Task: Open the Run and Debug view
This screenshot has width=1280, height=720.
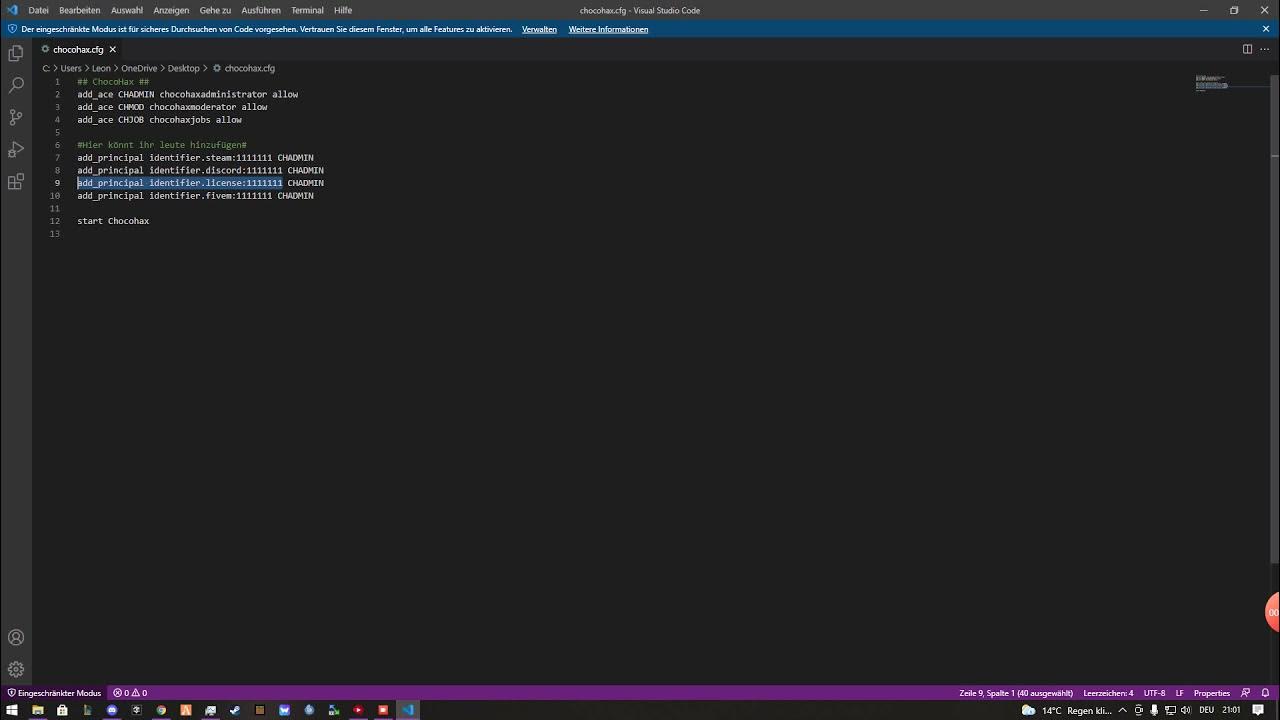Action: pos(16,149)
